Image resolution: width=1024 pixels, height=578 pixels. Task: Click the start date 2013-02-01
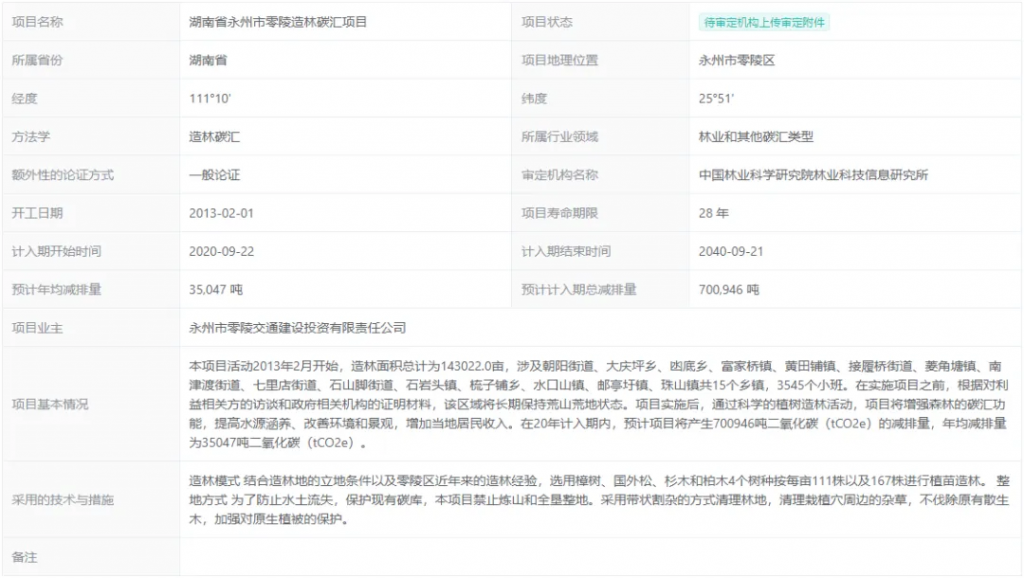click(x=221, y=213)
